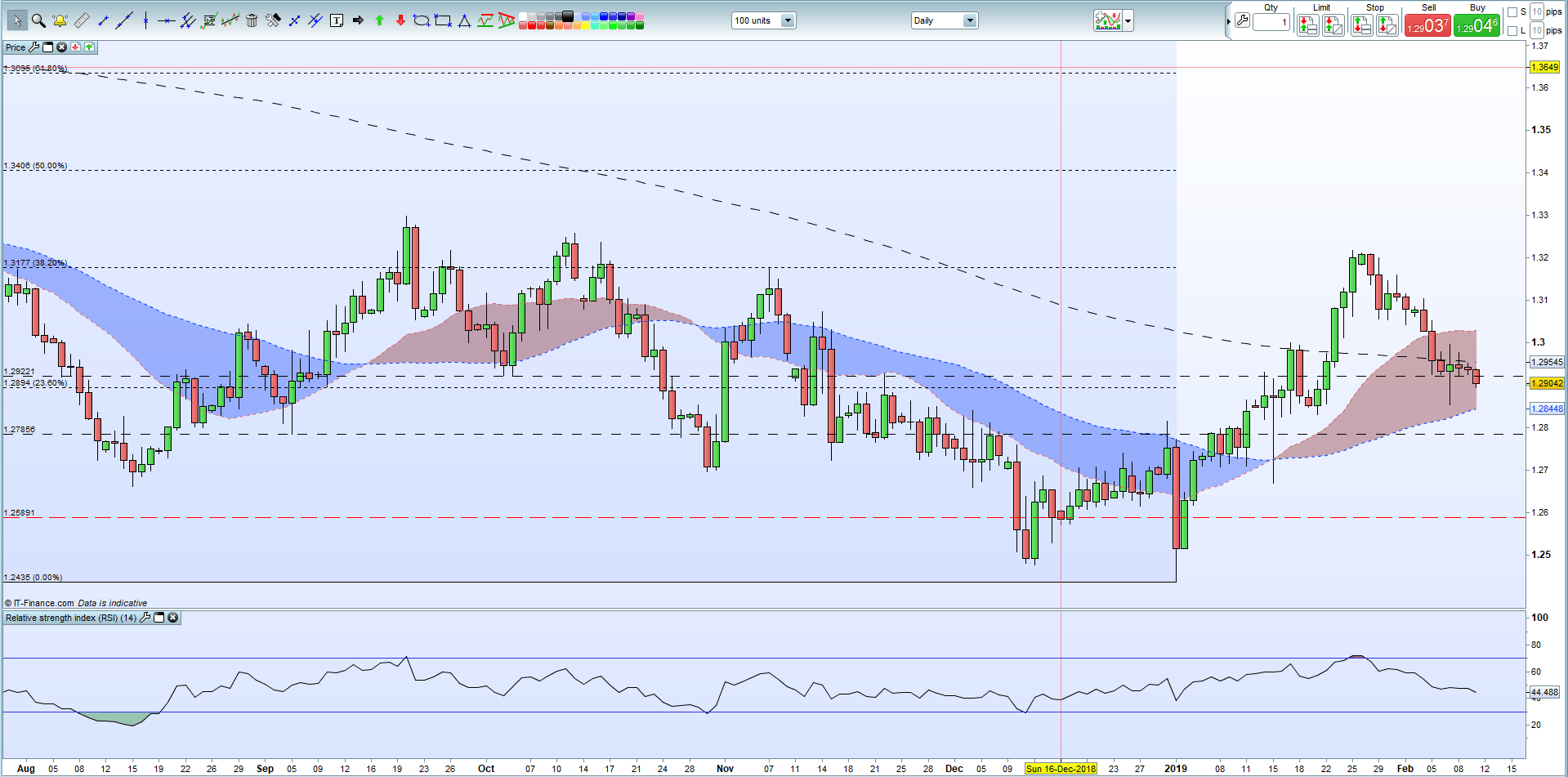The width and height of the screenshot is (1568, 777).
Task: Choose the ellipse drawing tool
Action: (x=422, y=20)
